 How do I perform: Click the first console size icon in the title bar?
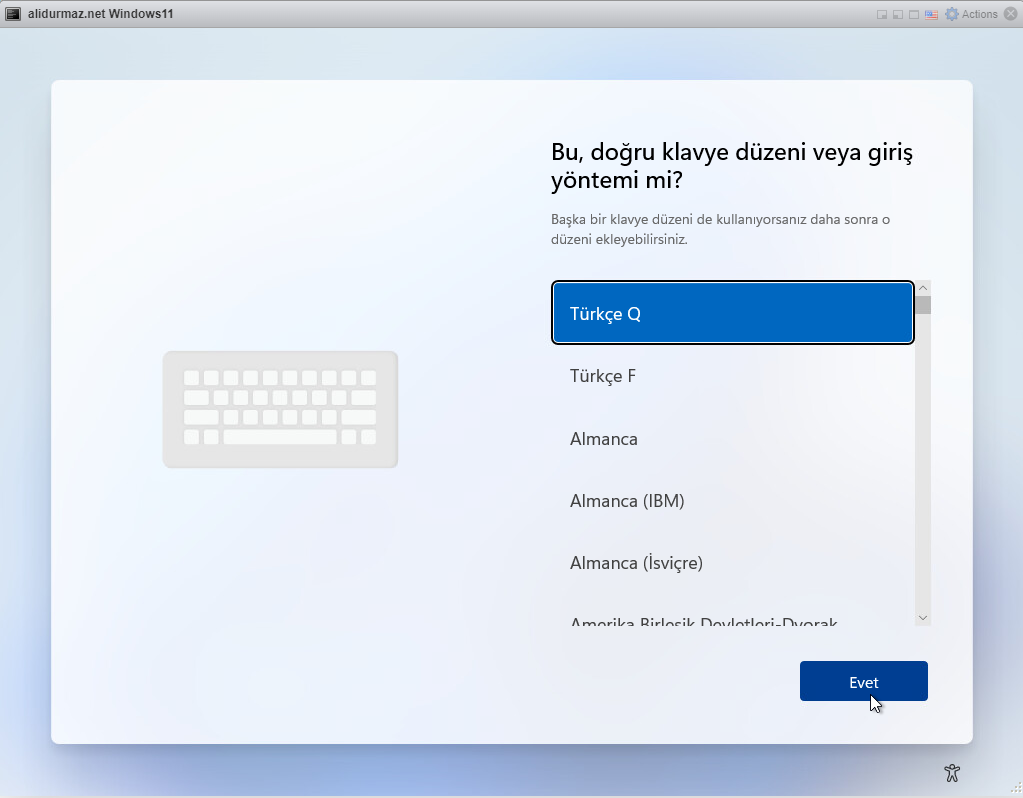point(882,14)
